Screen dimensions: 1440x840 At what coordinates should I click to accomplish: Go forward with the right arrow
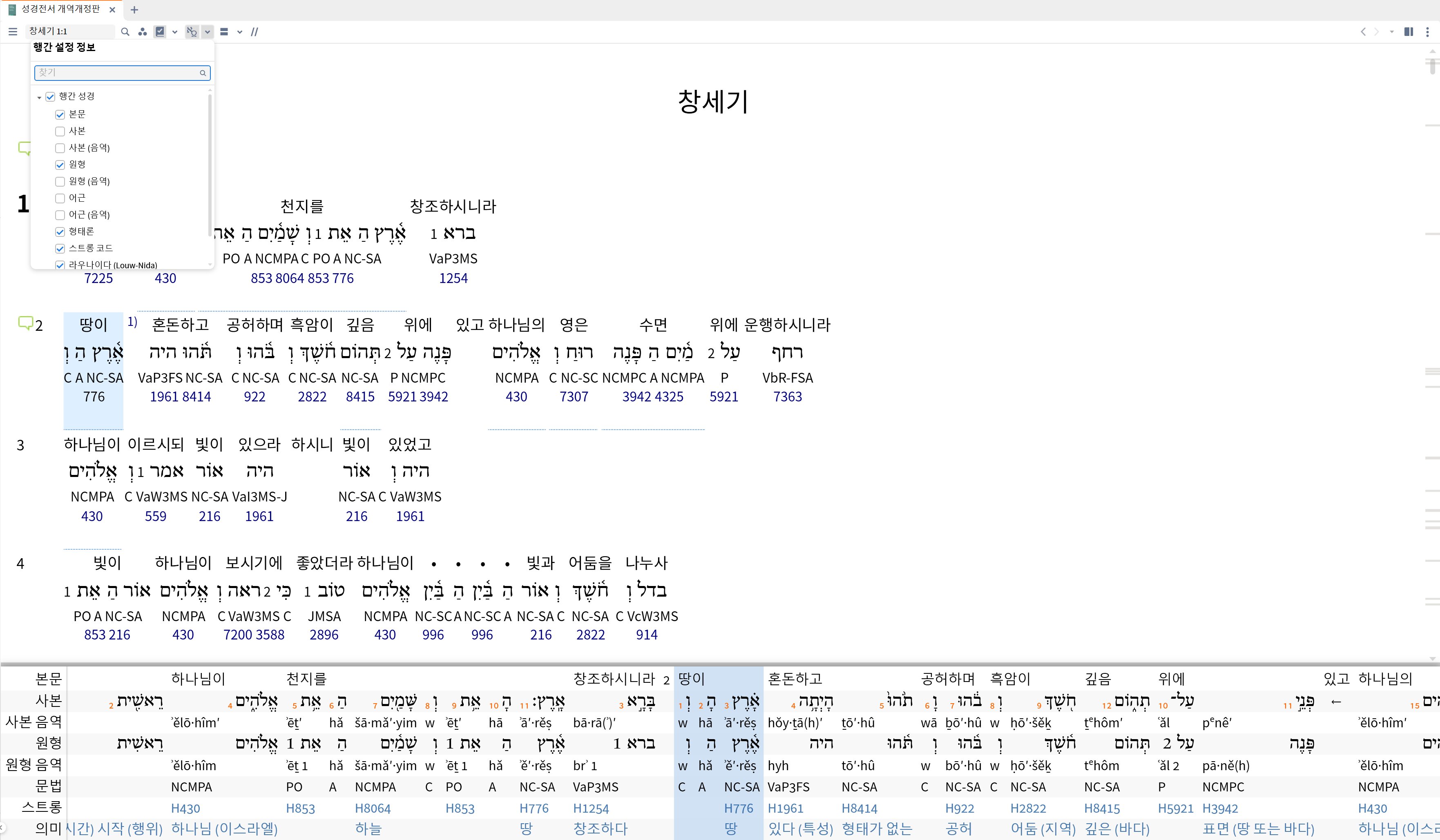tap(1377, 31)
